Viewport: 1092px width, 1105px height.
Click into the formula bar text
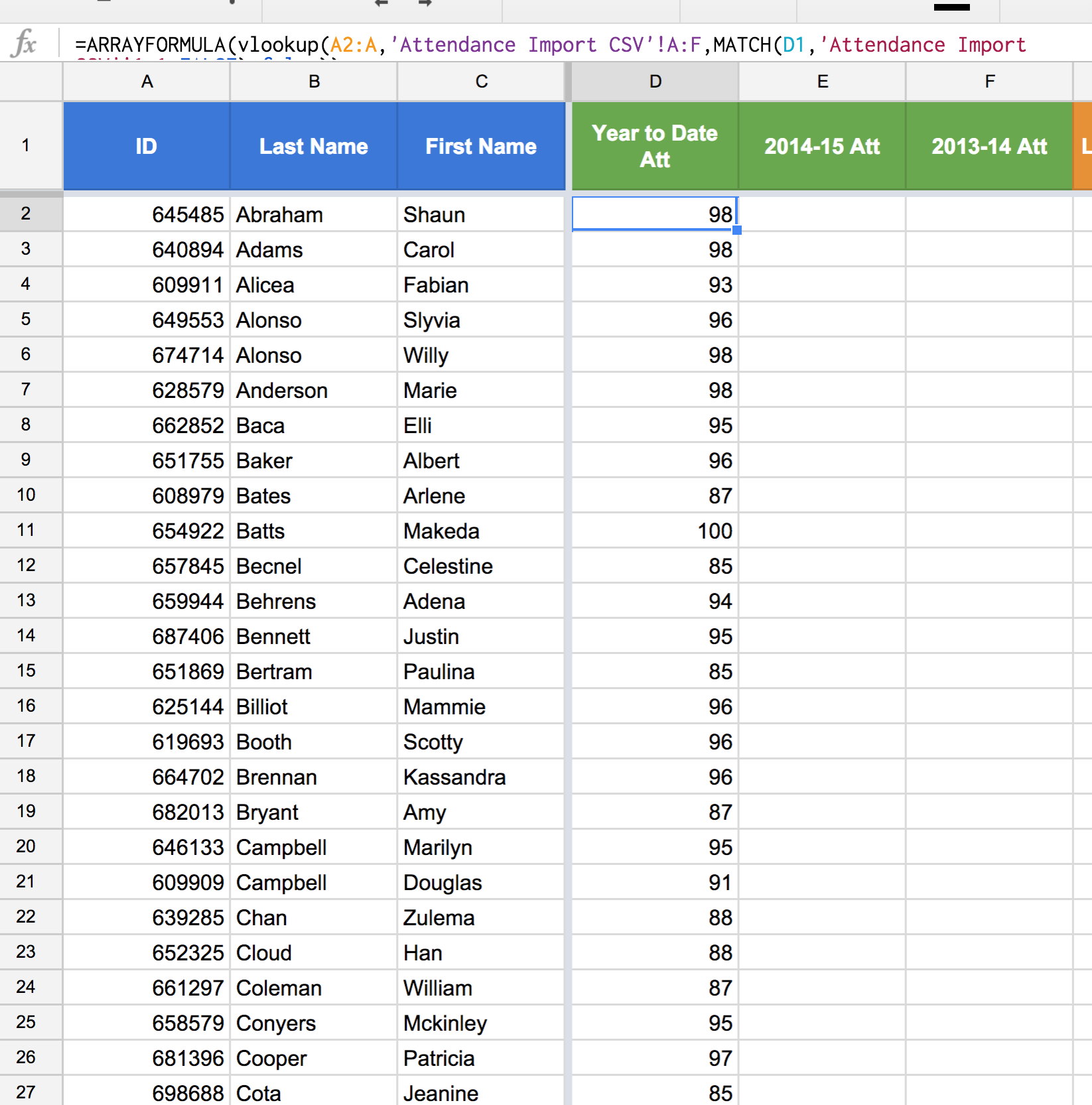(551, 44)
